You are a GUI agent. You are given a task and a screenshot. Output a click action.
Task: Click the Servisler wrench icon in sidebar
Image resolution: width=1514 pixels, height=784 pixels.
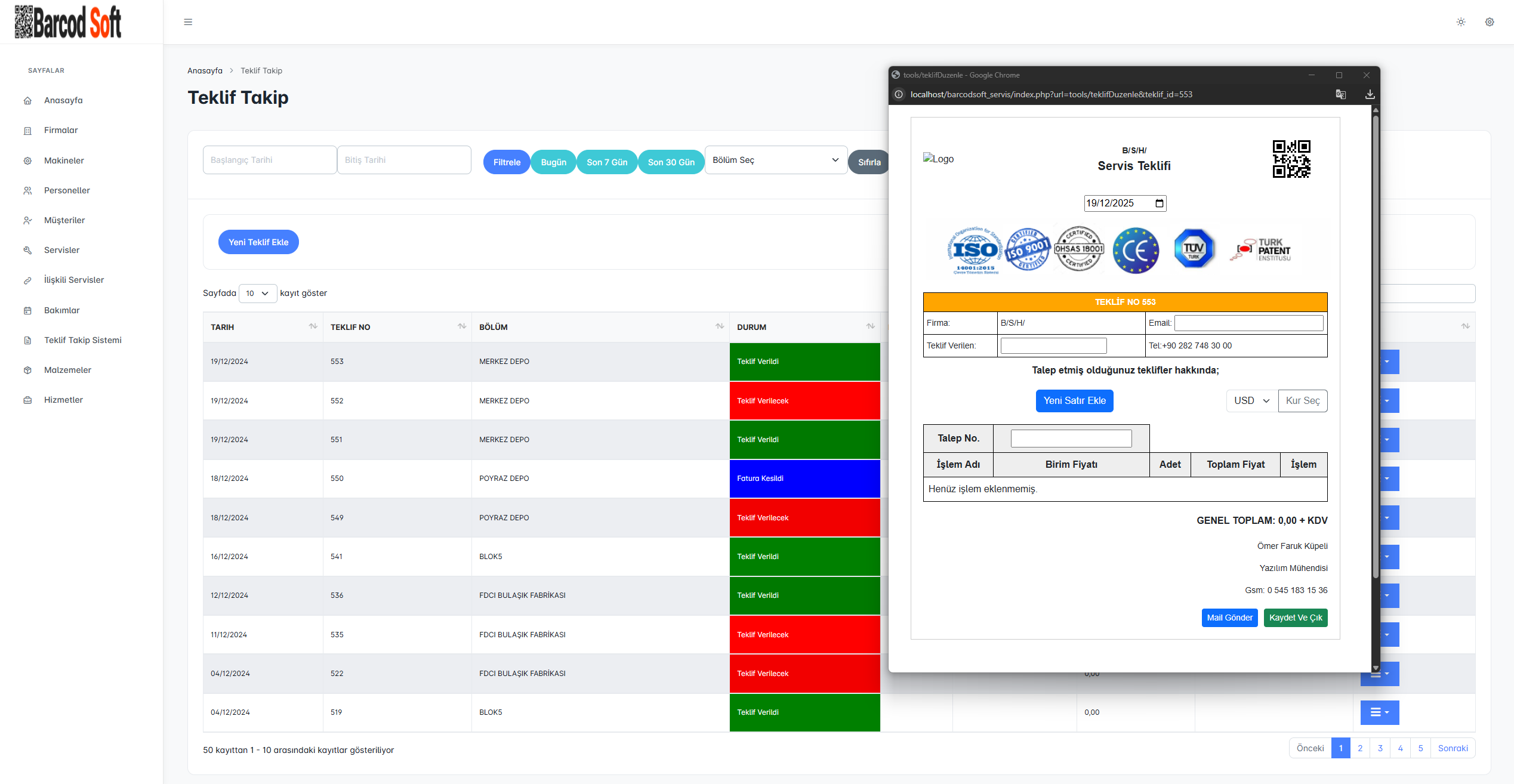pyautogui.click(x=27, y=251)
